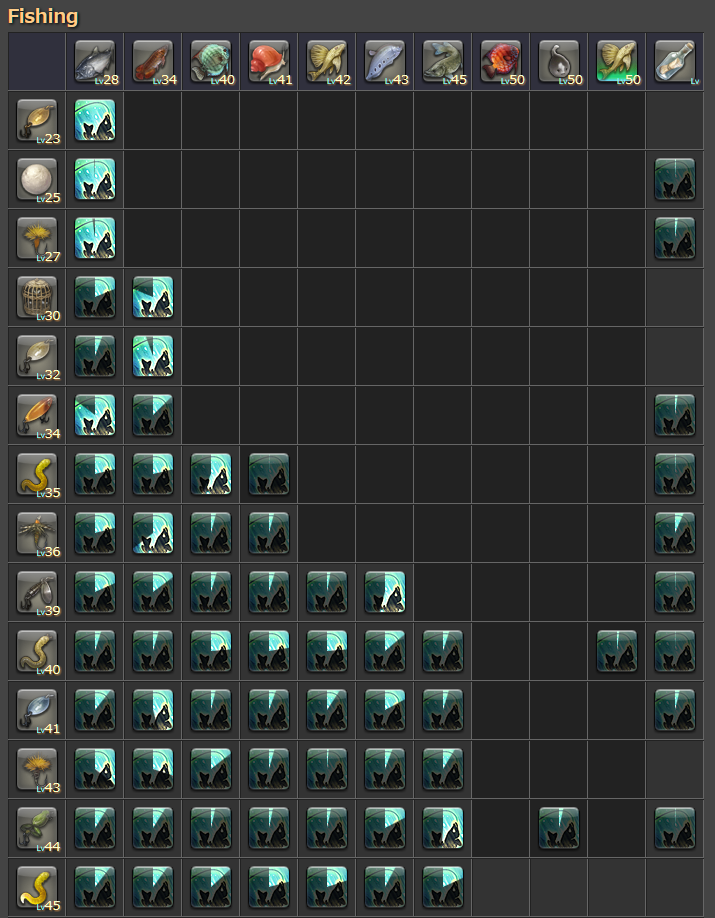Select the Lv41 red snail header icon
Image resolution: width=715 pixels, height=918 pixels.
tap(269, 61)
